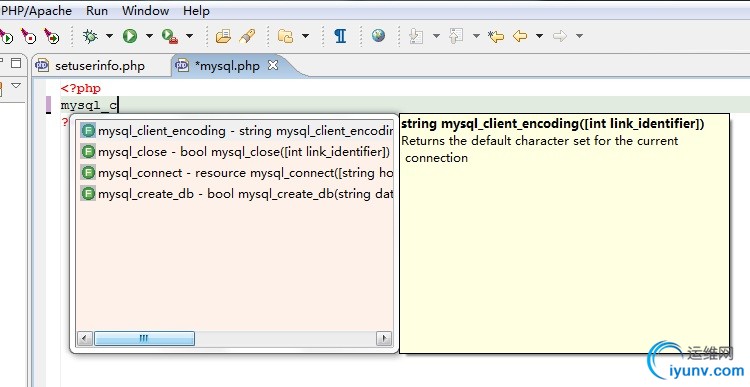Click the New folder toolbar icon
This screenshot has width=750, height=387.
pyautogui.click(x=285, y=36)
